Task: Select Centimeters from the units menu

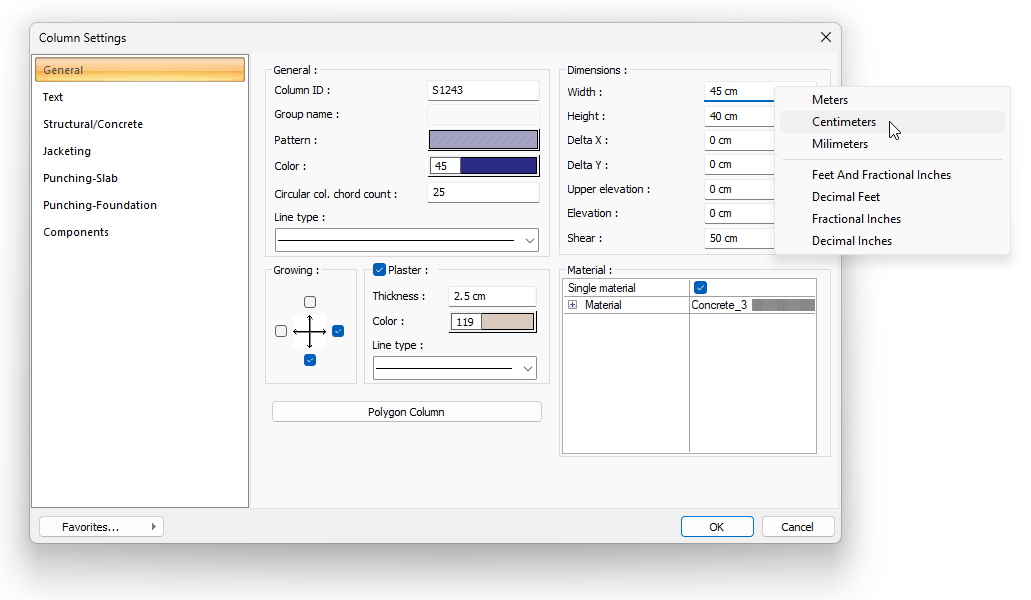Action: (844, 122)
